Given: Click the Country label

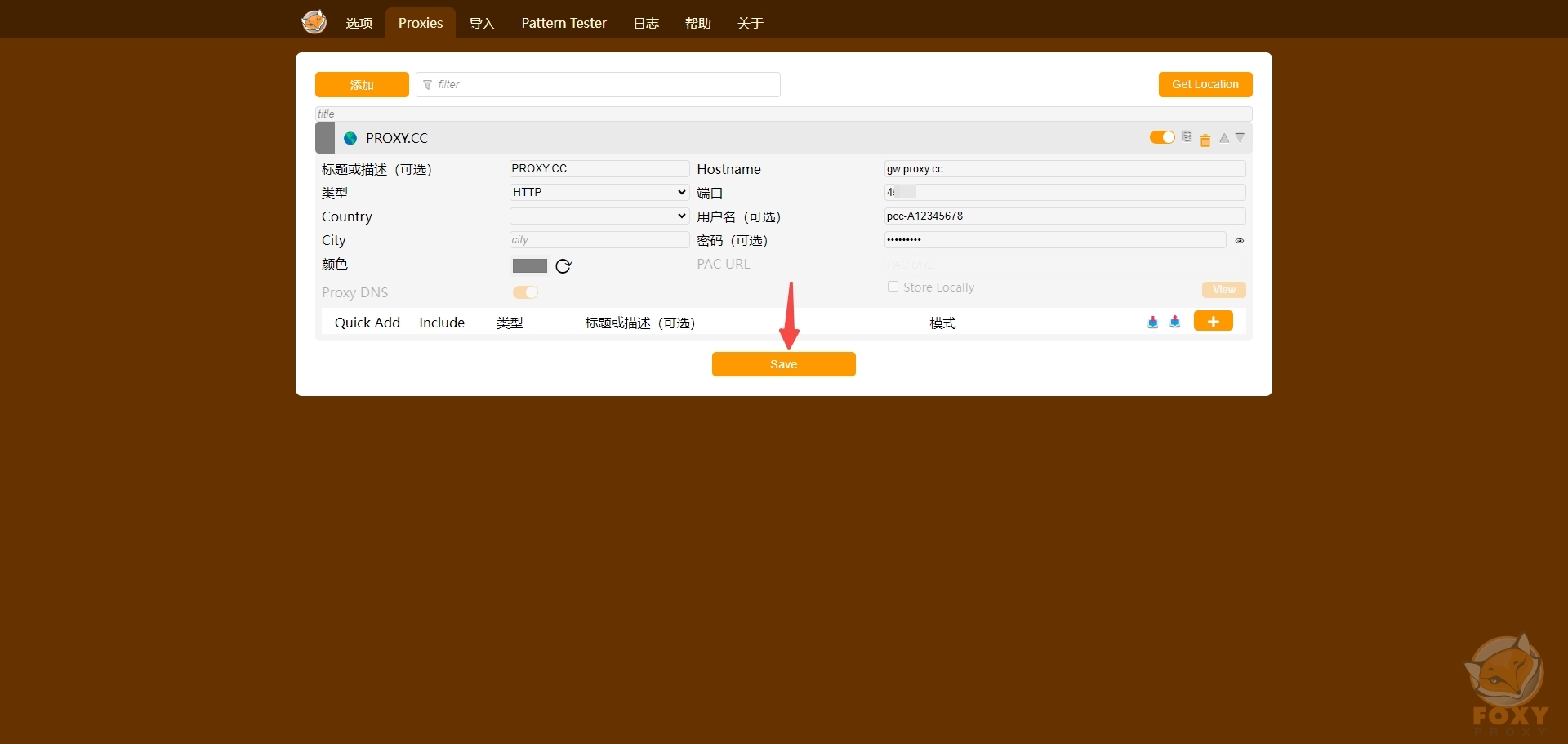Looking at the screenshot, I should coord(347,216).
